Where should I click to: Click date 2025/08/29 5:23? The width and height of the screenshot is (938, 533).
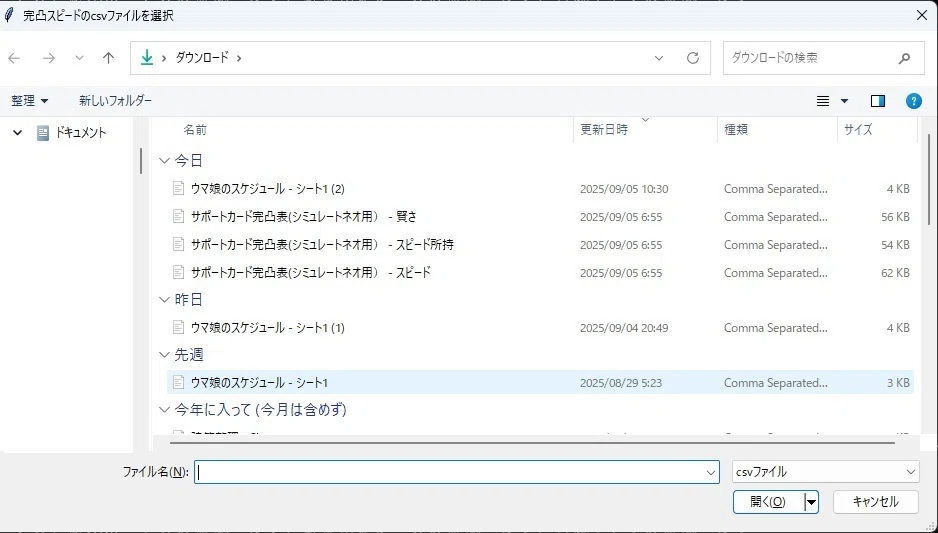point(621,383)
